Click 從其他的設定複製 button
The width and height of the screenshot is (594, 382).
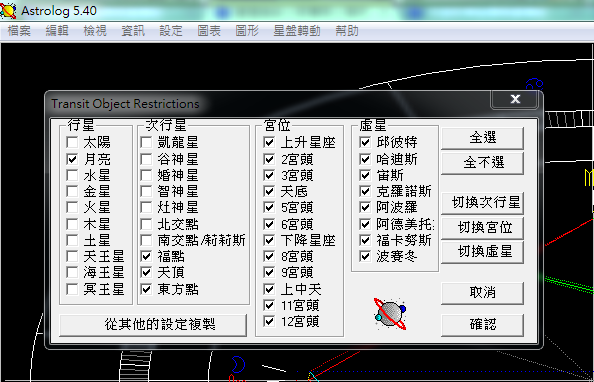coord(153,324)
